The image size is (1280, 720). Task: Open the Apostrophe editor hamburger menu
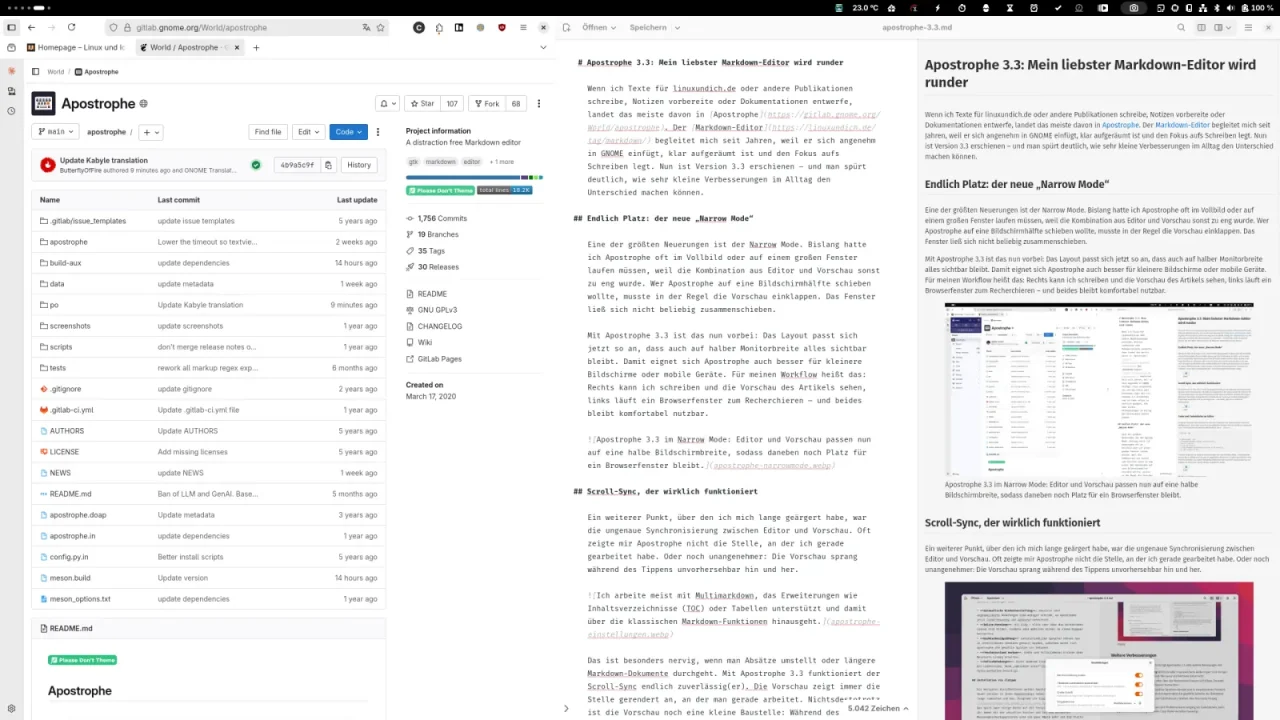point(1247,27)
